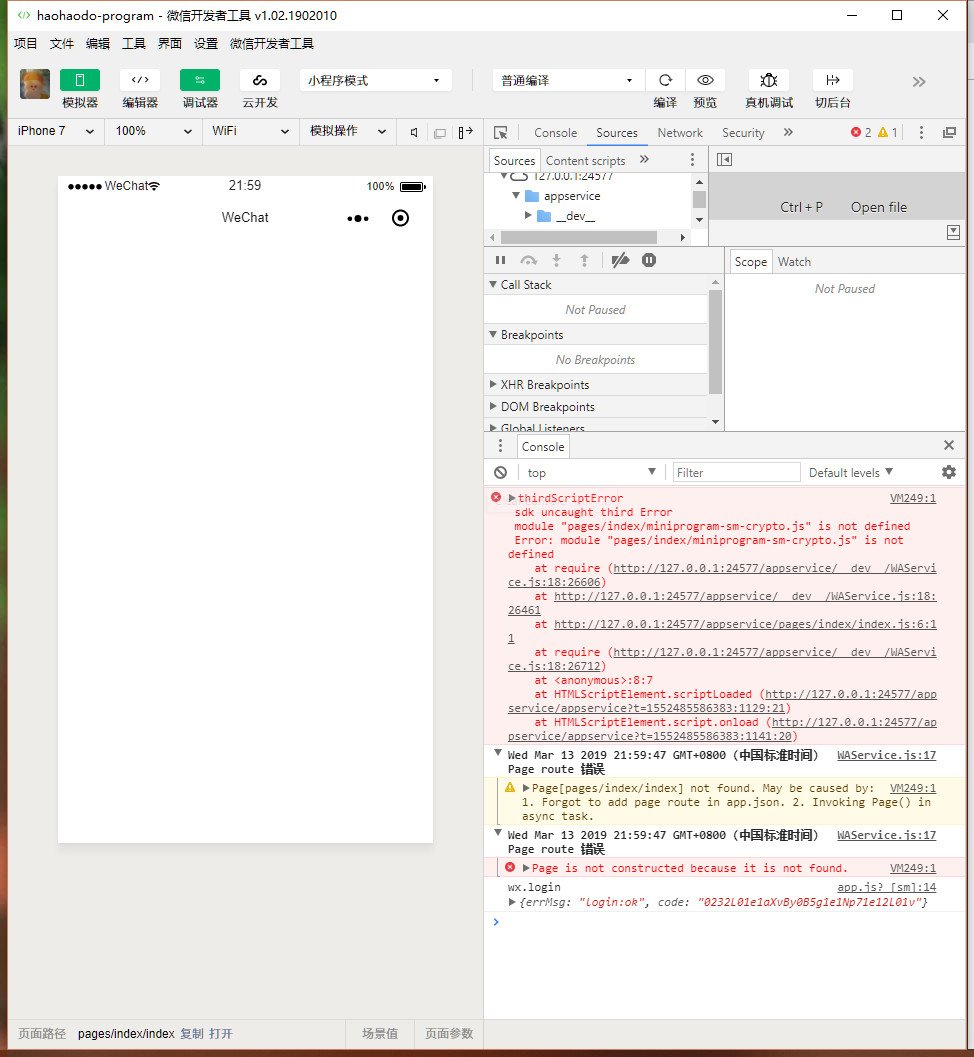Switch to the Network tab
Image resolution: width=974 pixels, height=1057 pixels.
(x=680, y=133)
